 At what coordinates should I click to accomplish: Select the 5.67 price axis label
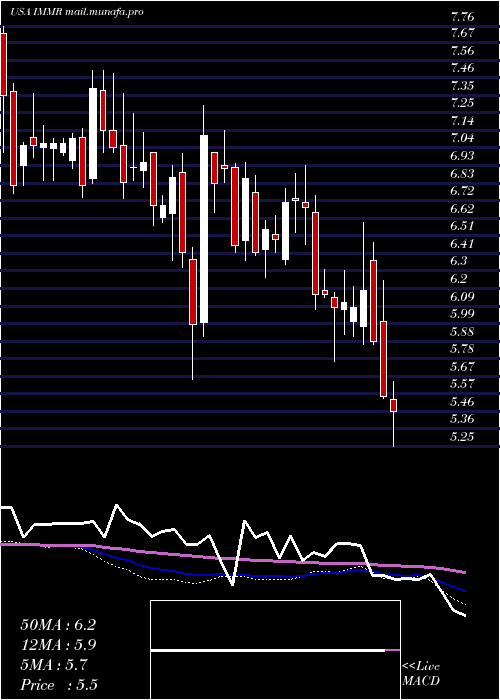click(462, 367)
